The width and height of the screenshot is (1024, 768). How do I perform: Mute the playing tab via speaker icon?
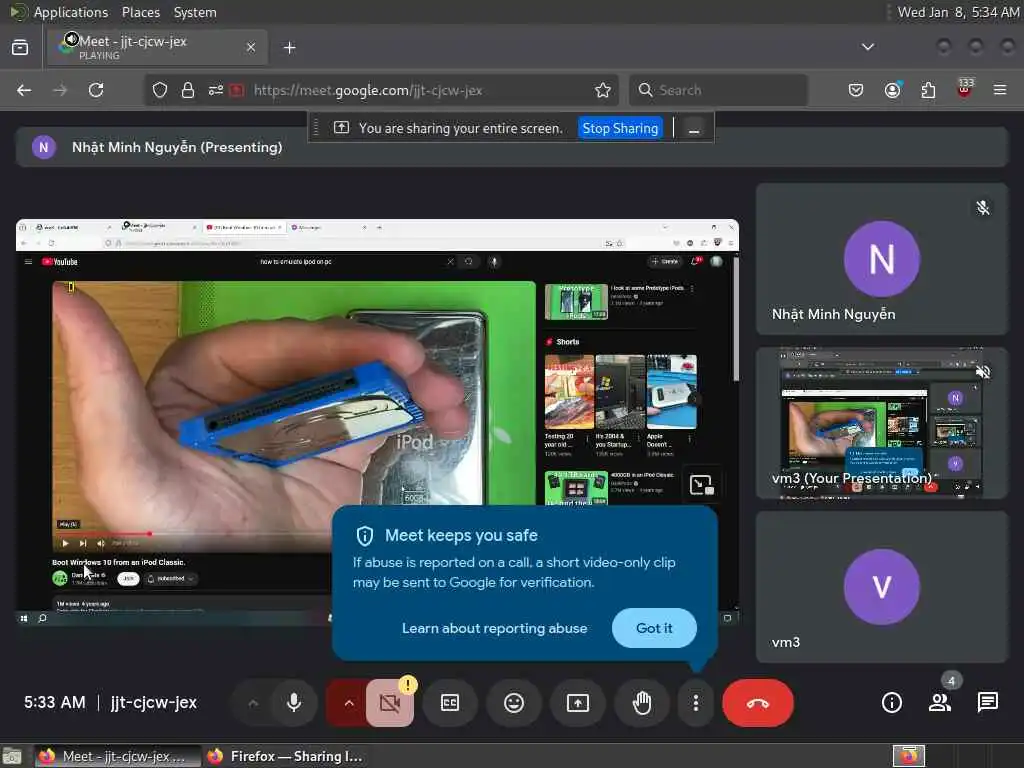(x=71, y=39)
